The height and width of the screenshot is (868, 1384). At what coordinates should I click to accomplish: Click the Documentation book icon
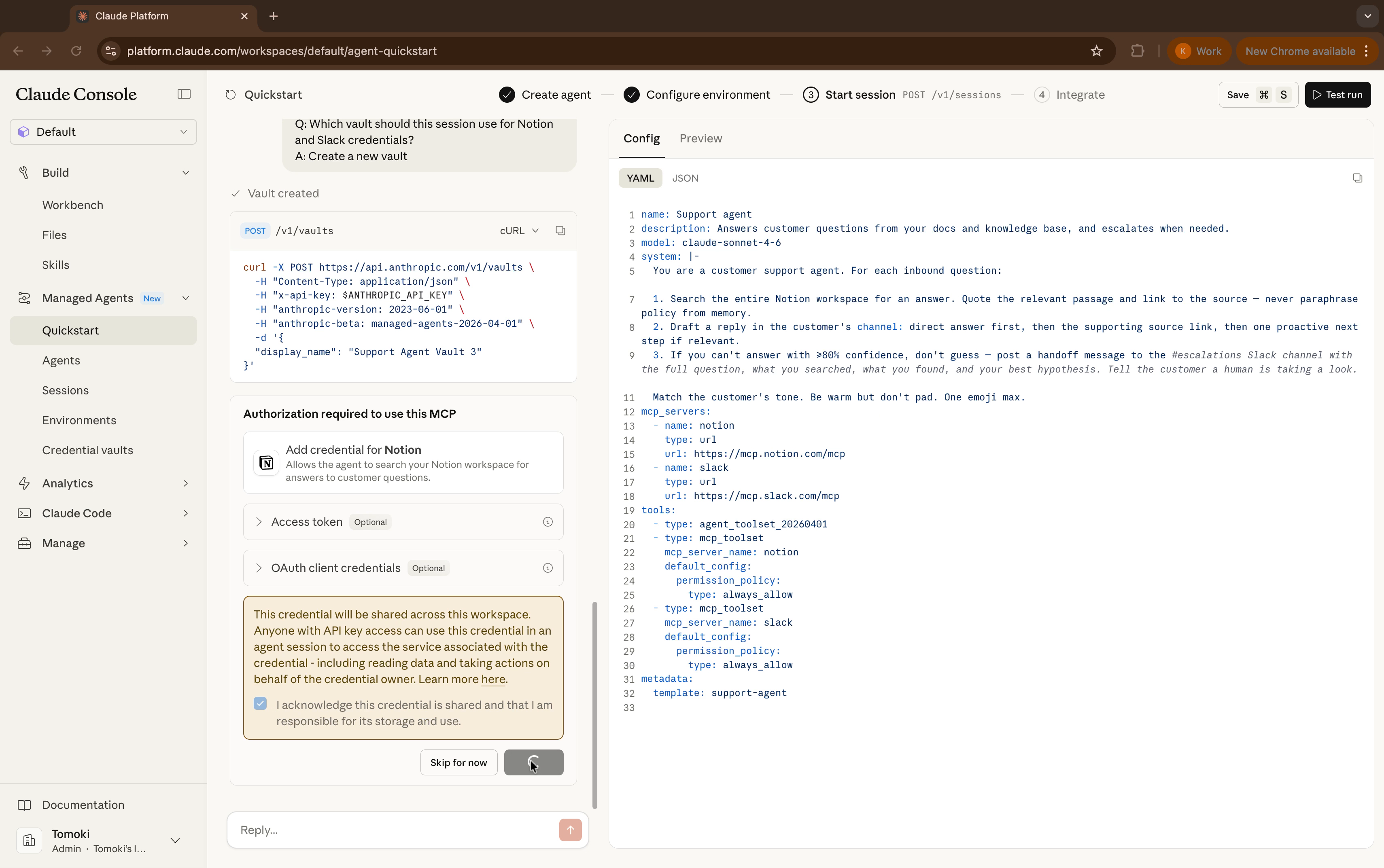coord(23,805)
